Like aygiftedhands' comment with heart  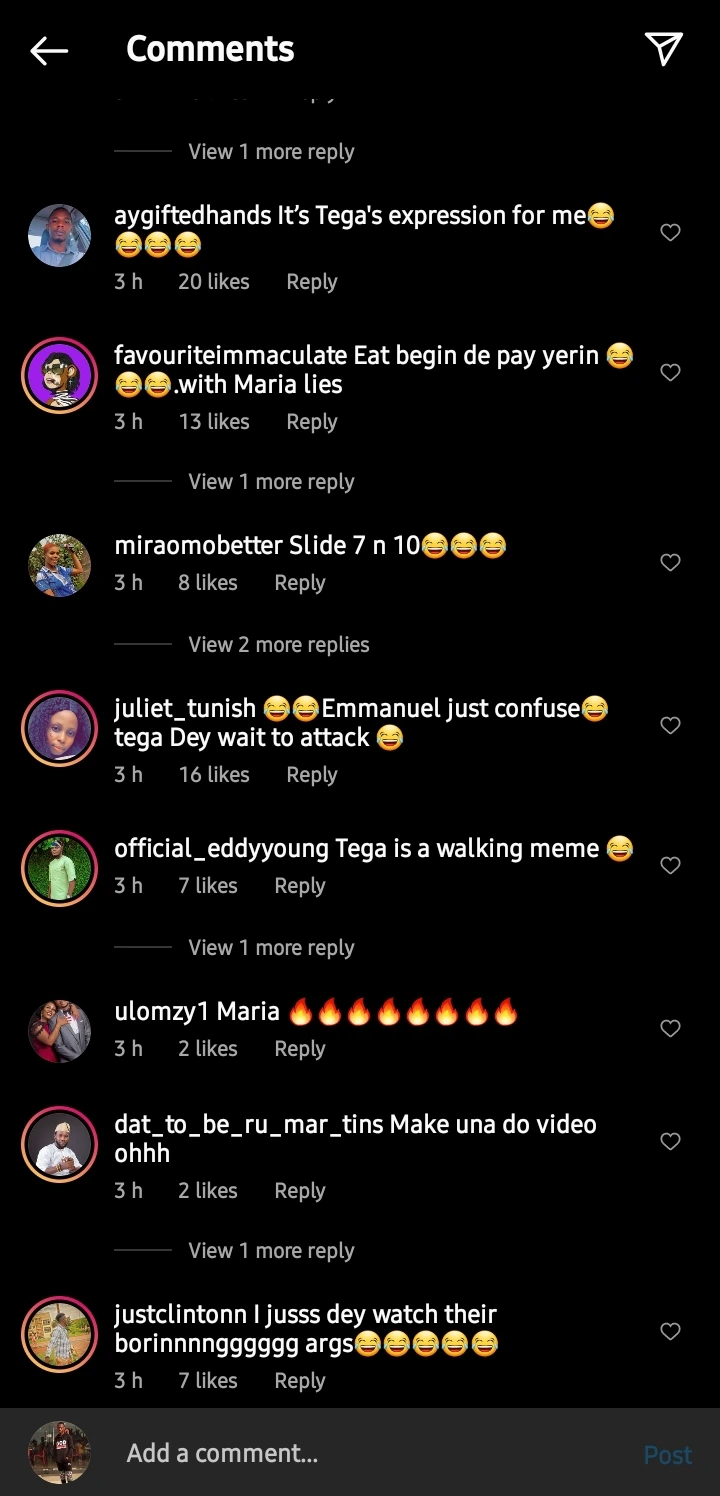click(x=670, y=233)
